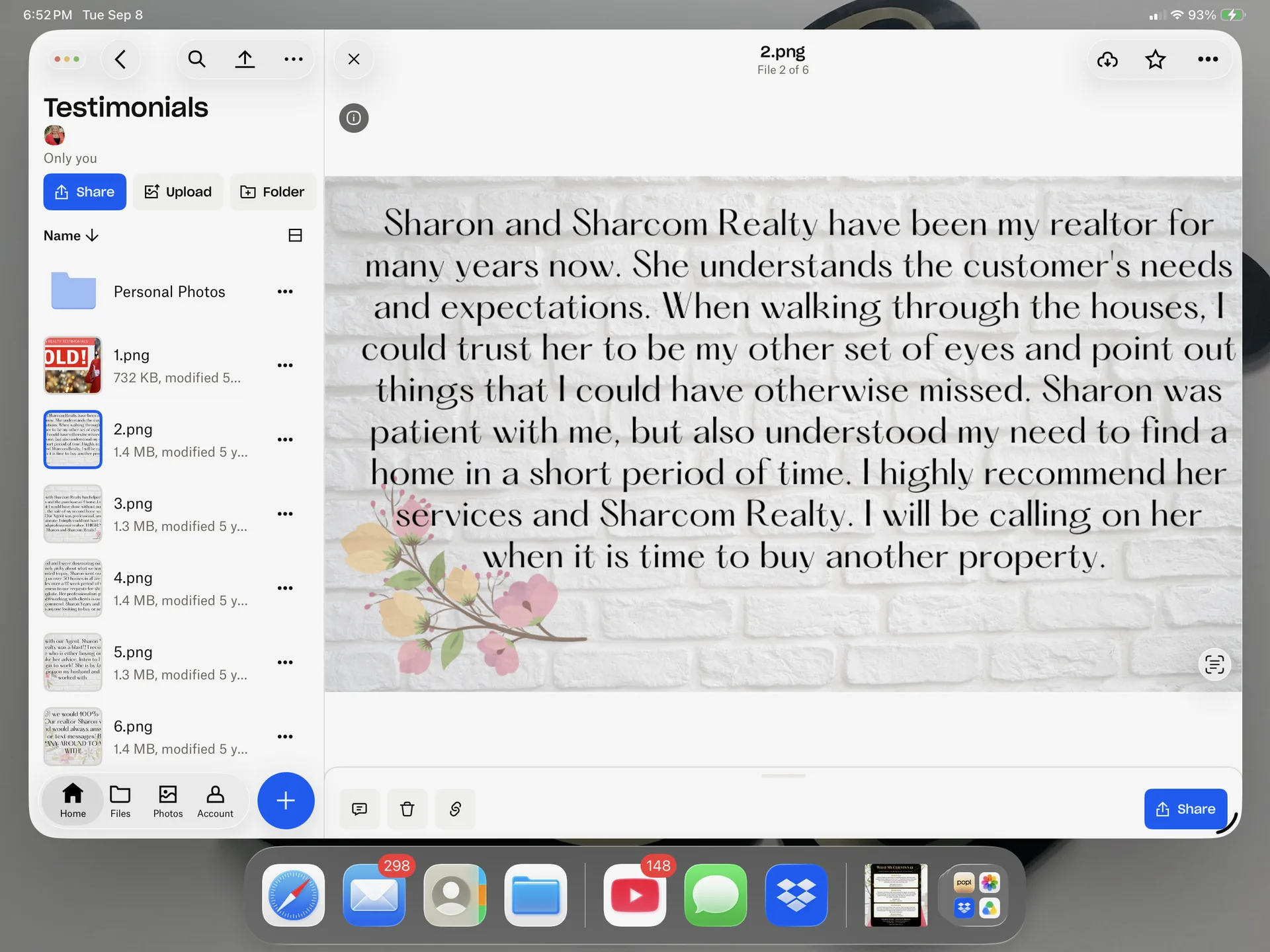This screenshot has height=952, width=1270.
Task: Tap the blue plus create button
Action: coord(286,801)
